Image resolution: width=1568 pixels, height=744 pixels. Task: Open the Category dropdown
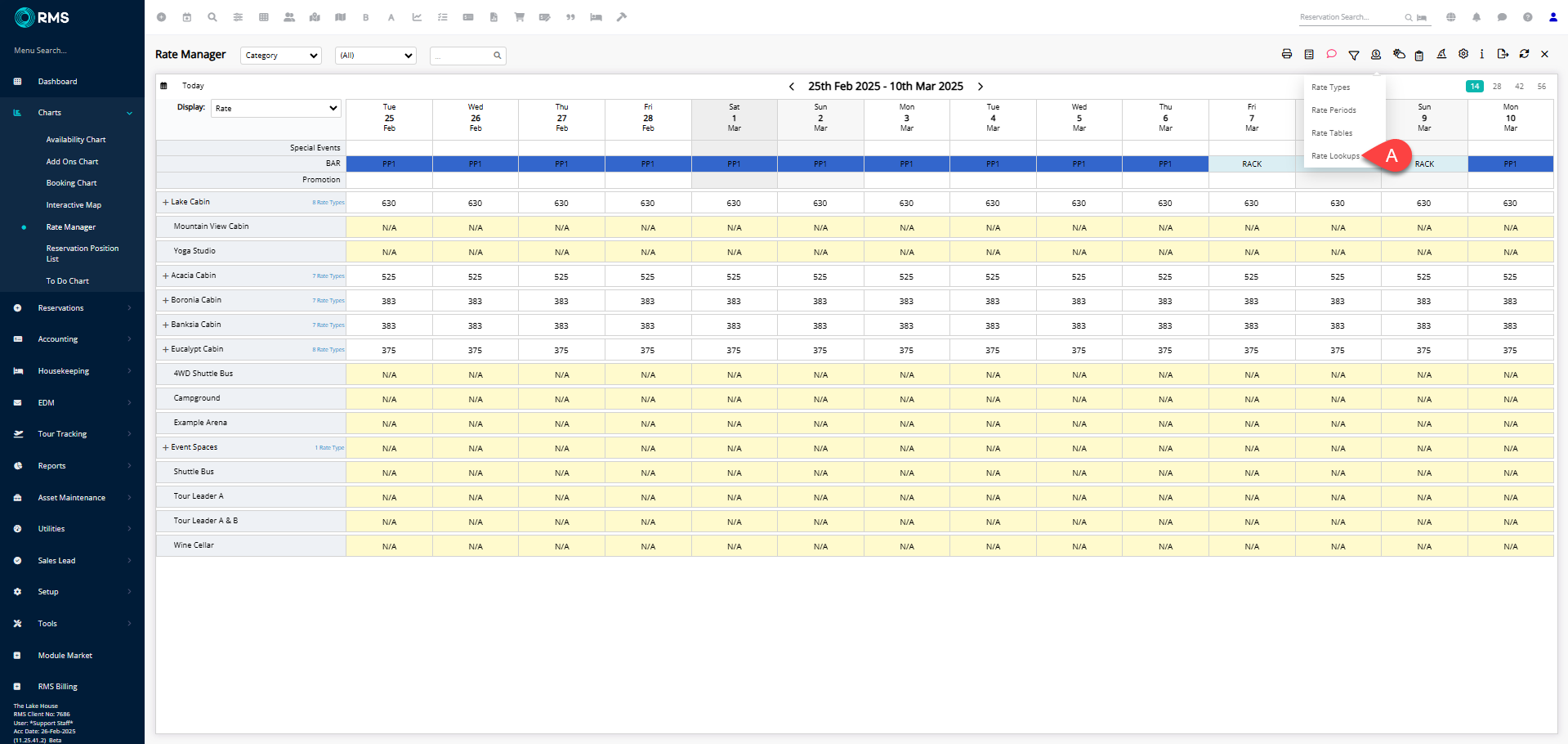[x=281, y=56]
